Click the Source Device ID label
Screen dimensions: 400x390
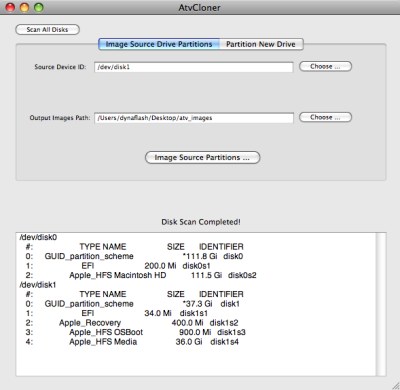click(60, 67)
